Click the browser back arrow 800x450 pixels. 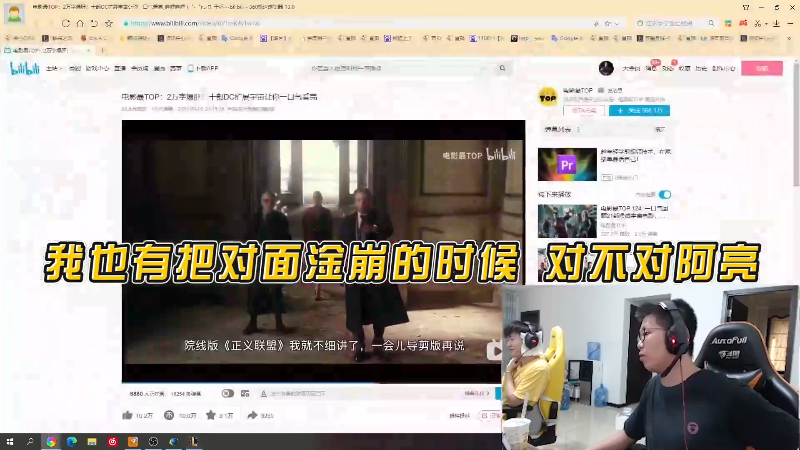36,23
